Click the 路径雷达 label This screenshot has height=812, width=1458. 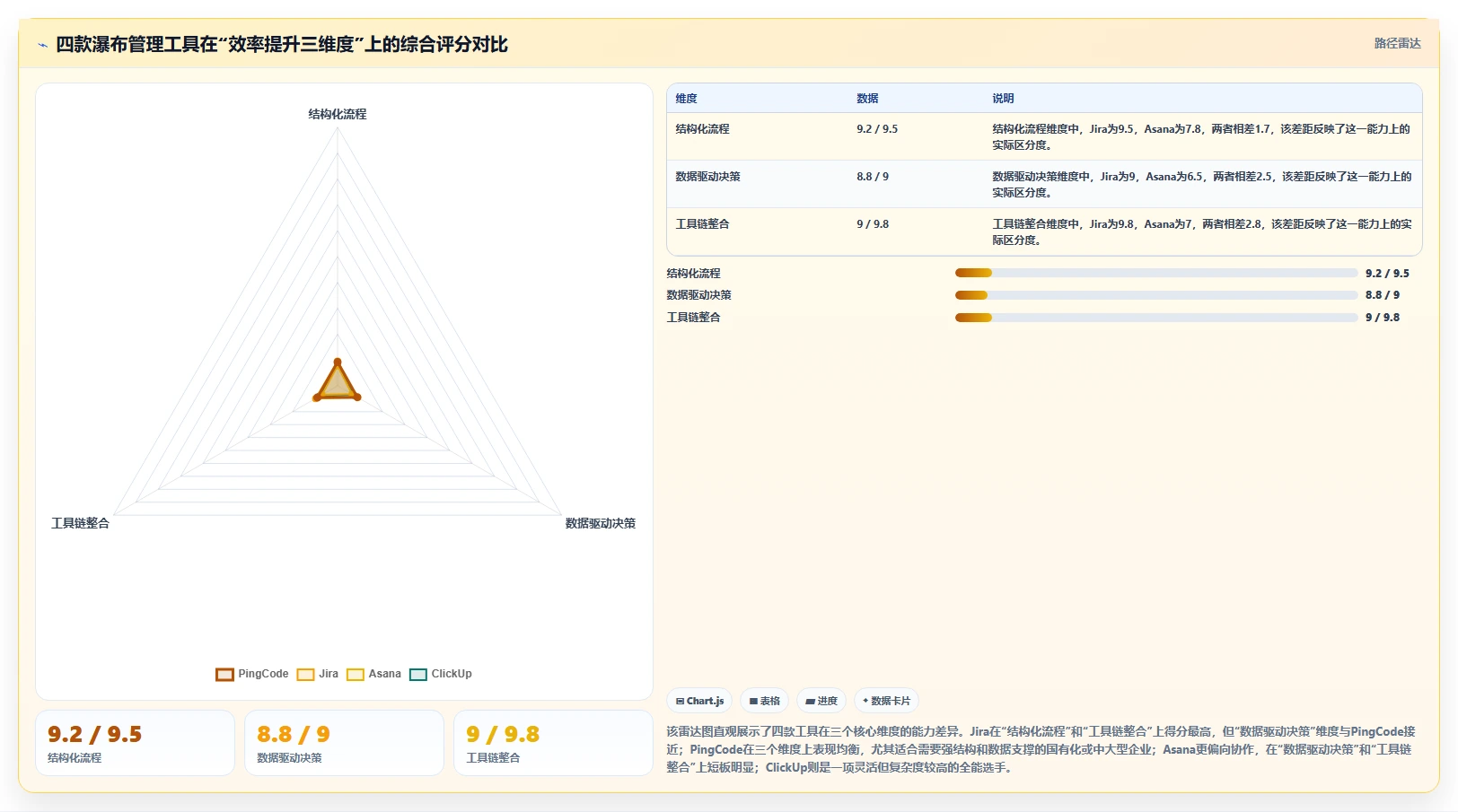pos(1397,43)
